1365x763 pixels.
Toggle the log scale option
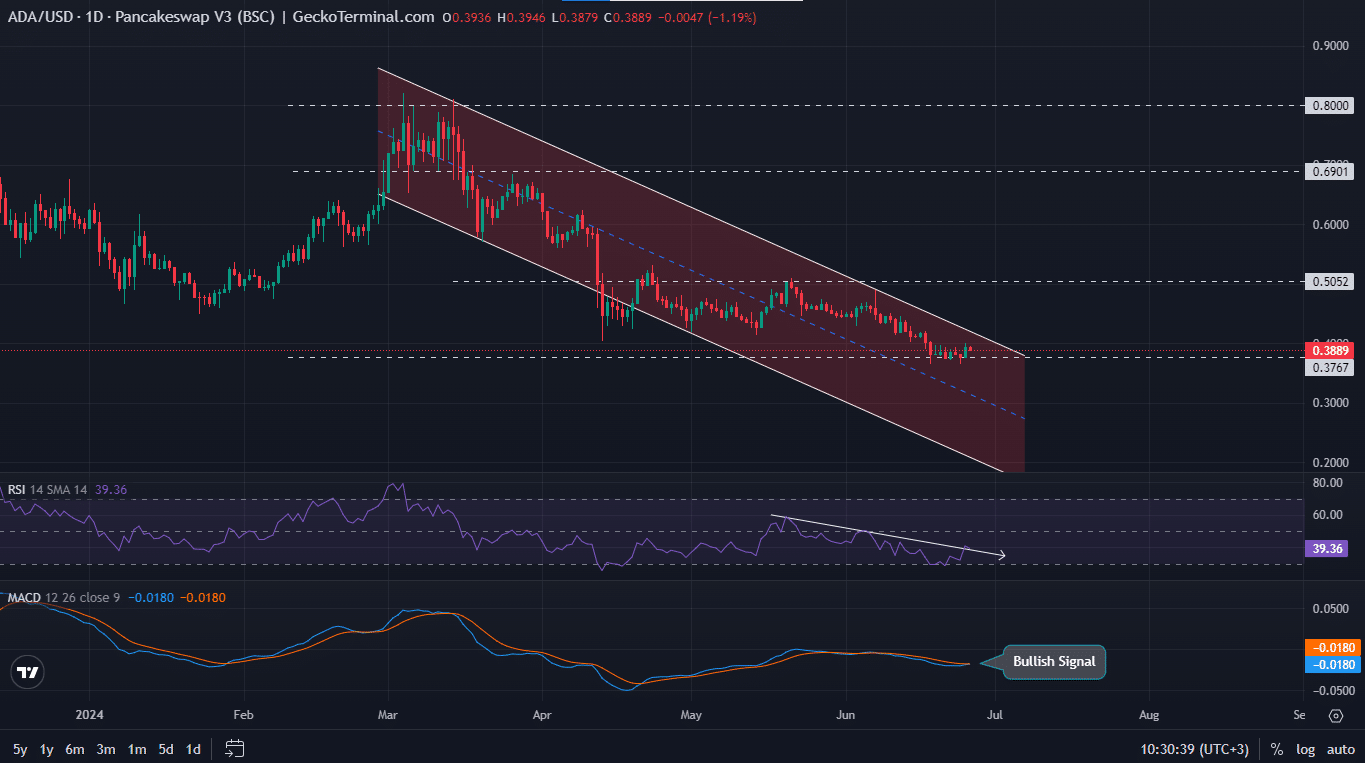click(1306, 749)
